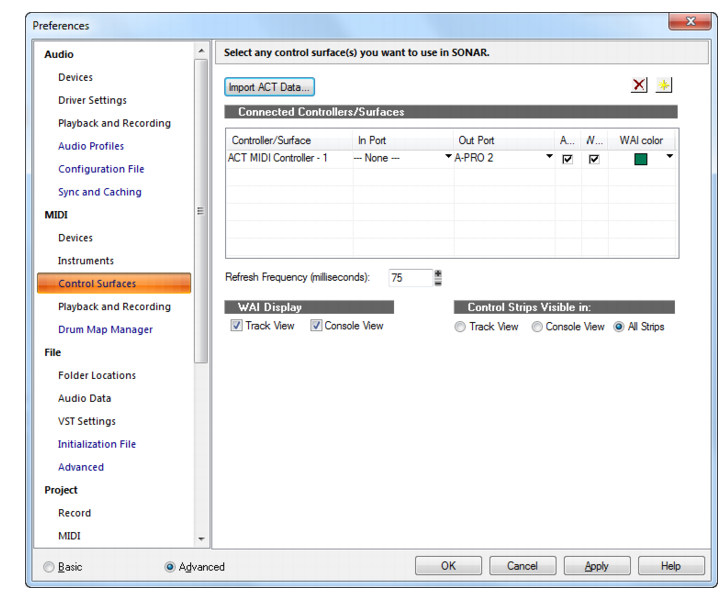Toggle the WAI checkbox for ACT MIDI Controller
The image size is (726, 598).
point(594,159)
